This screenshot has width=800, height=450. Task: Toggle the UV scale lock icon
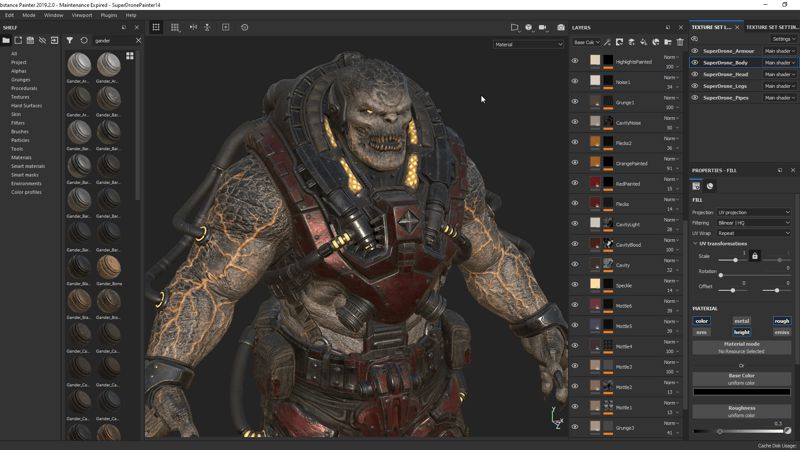coord(755,256)
